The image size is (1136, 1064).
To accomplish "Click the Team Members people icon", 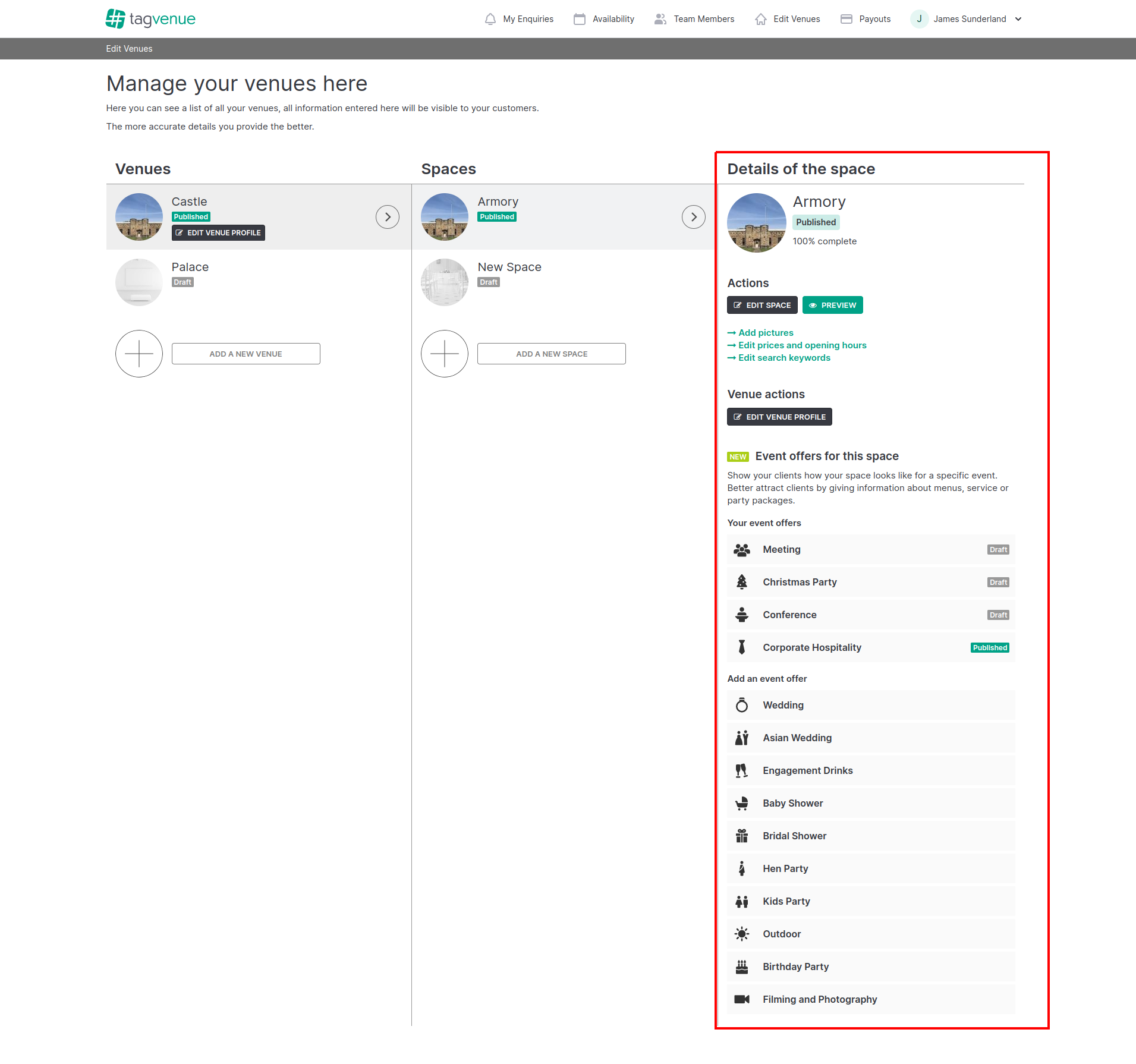I will (x=660, y=19).
